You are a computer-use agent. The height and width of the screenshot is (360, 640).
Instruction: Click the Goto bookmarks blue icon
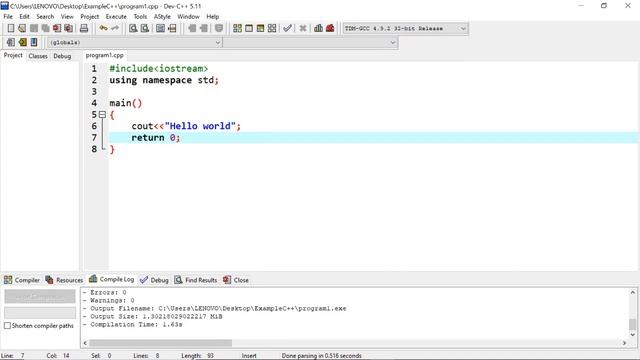pos(34,42)
